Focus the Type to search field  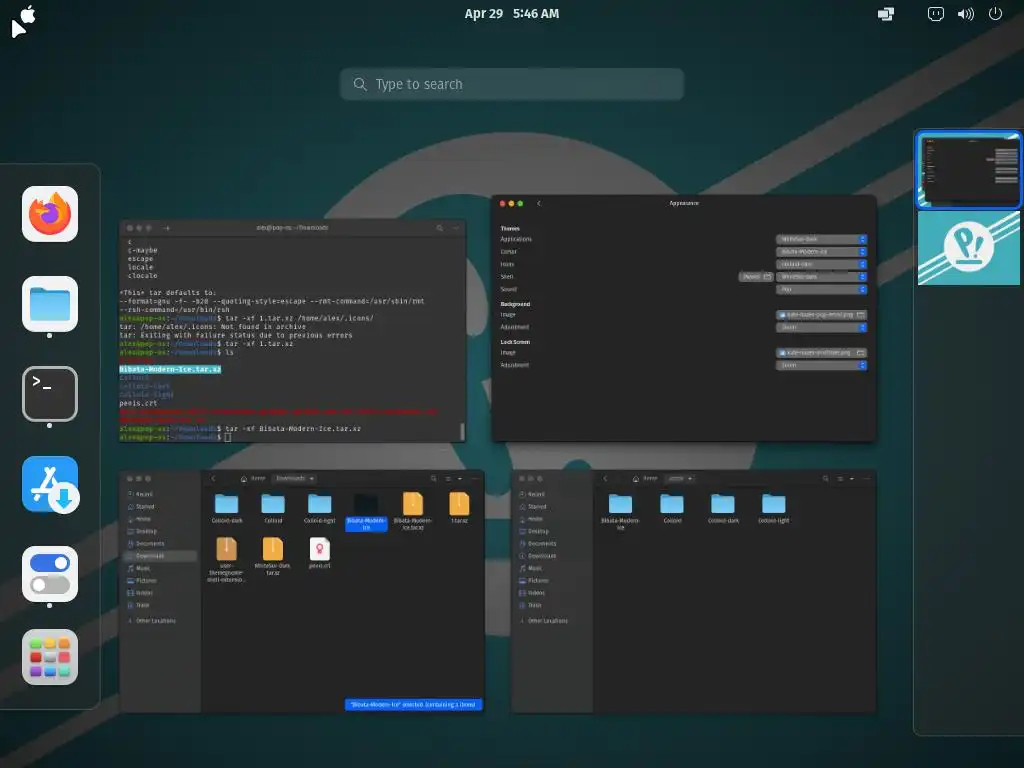click(512, 84)
